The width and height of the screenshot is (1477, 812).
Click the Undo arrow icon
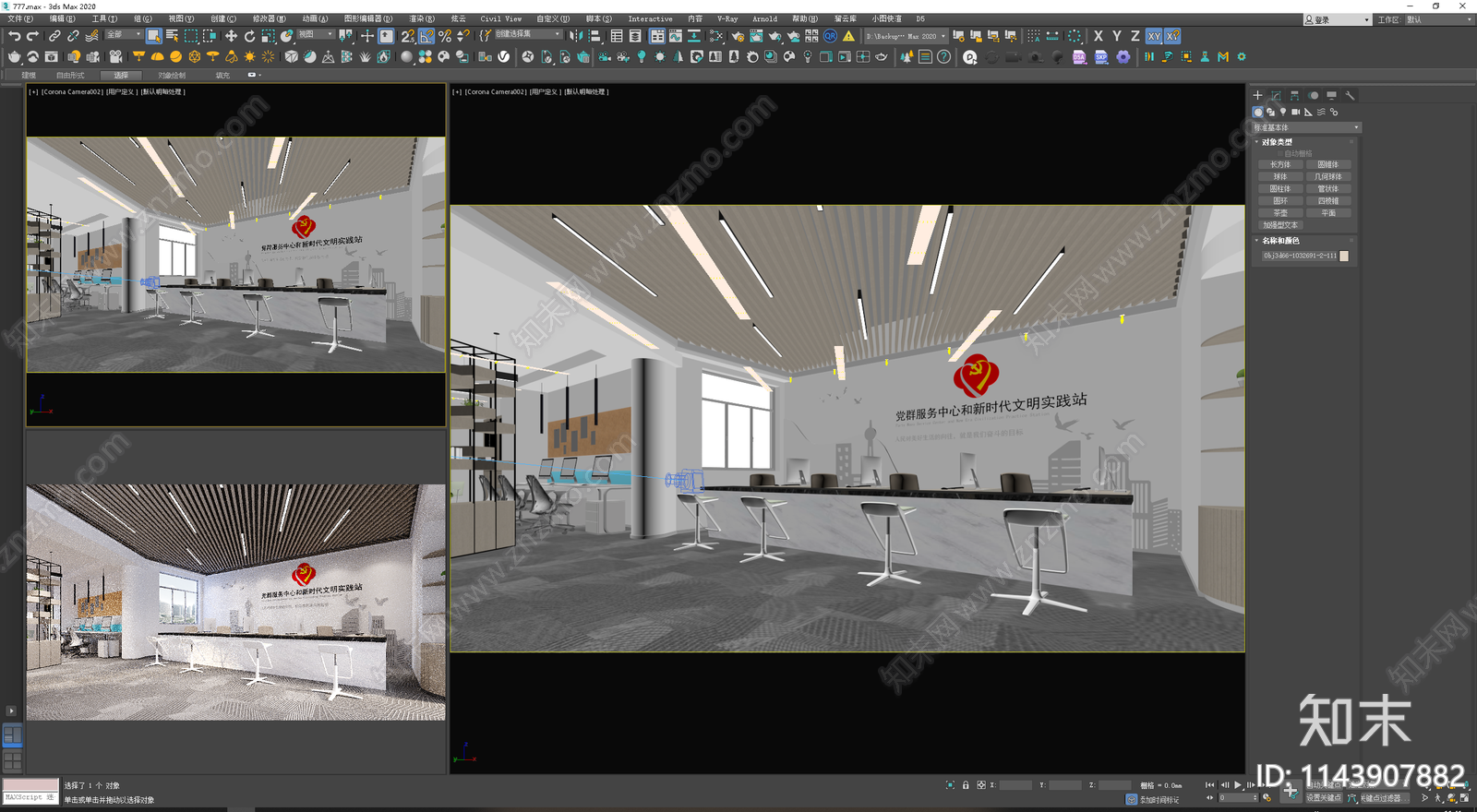click(14, 36)
